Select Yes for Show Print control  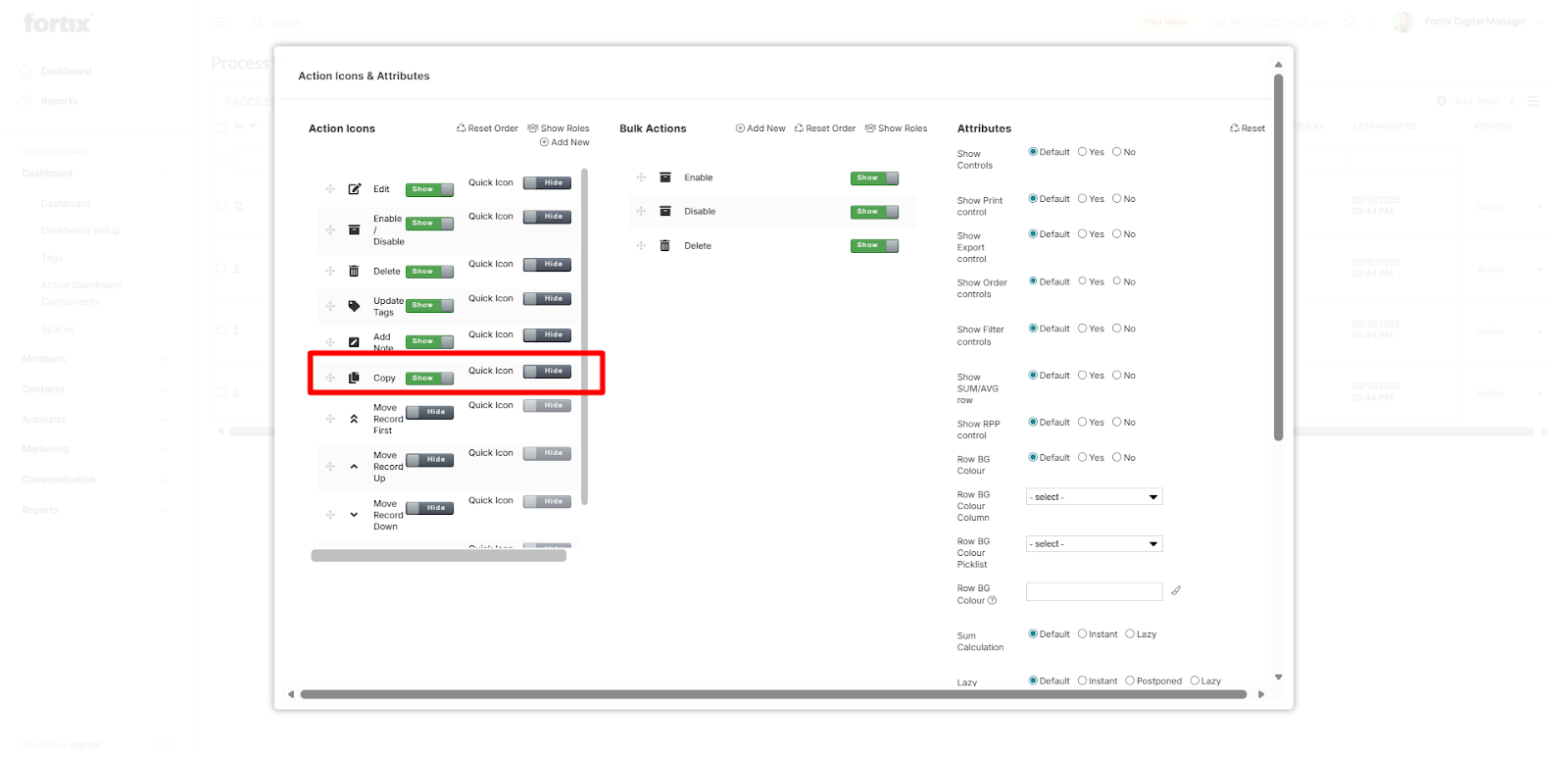pyautogui.click(x=1083, y=199)
